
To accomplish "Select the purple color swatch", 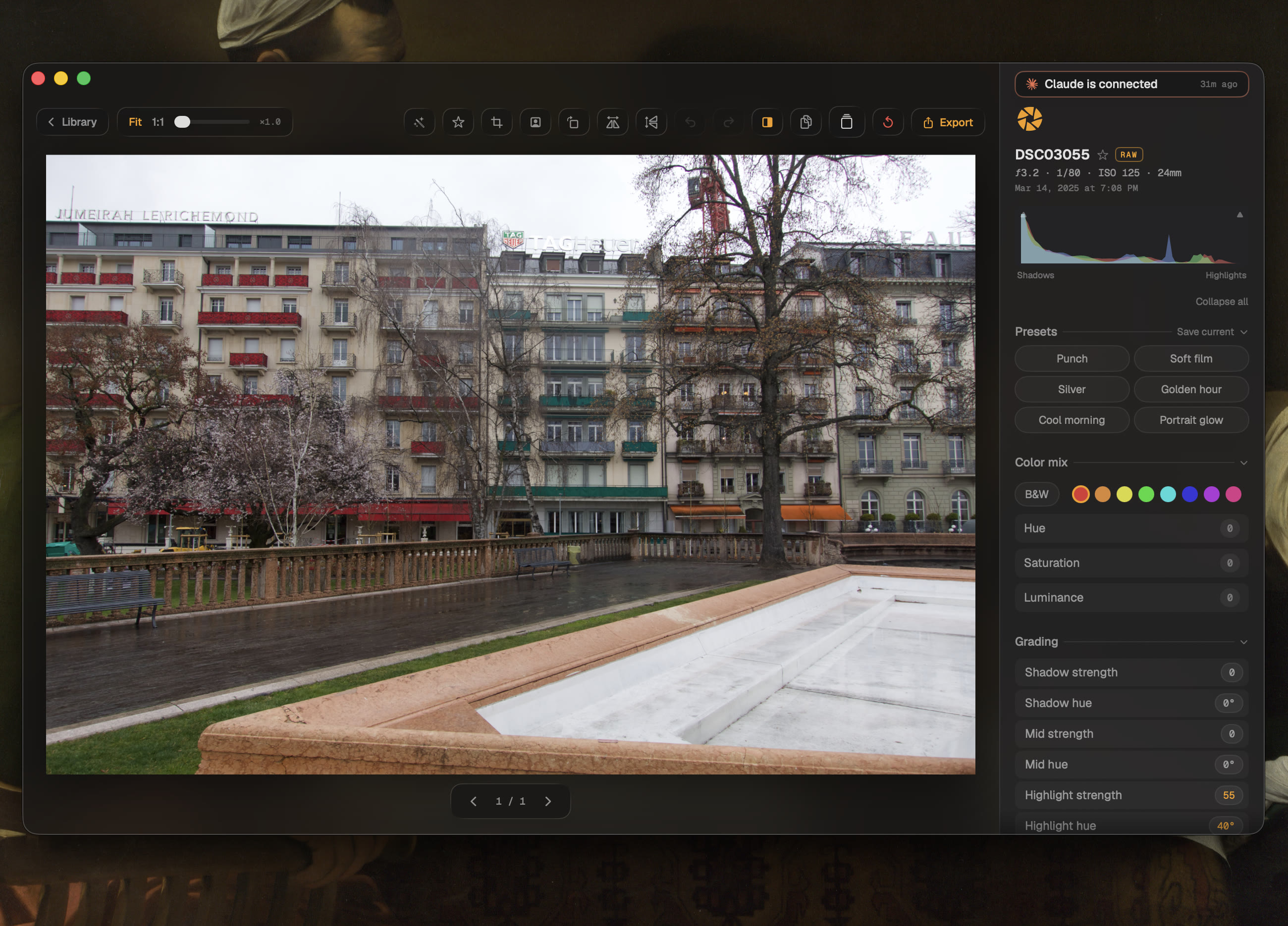I will tap(1211, 494).
